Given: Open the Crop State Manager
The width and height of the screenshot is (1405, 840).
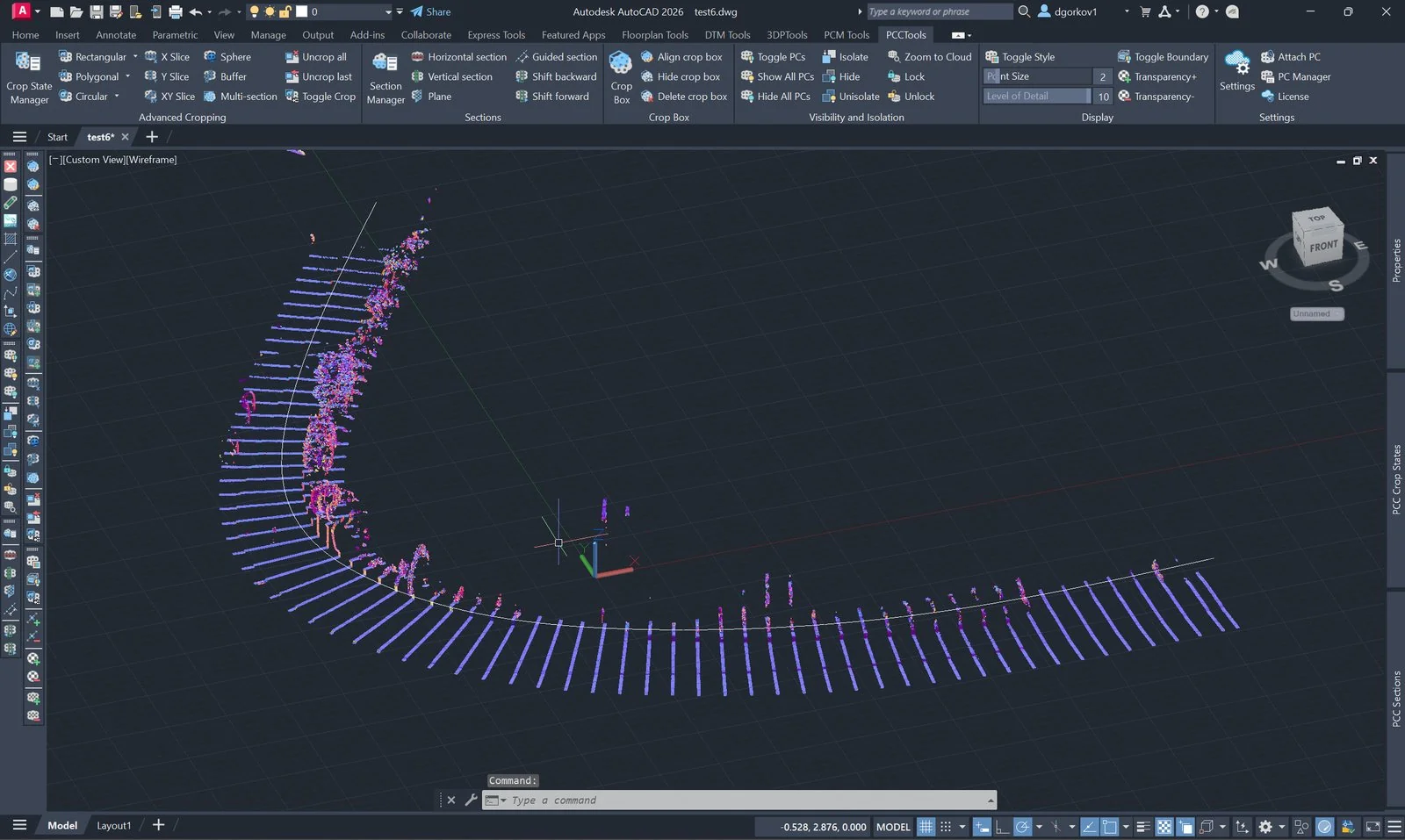Looking at the screenshot, I should point(29,77).
